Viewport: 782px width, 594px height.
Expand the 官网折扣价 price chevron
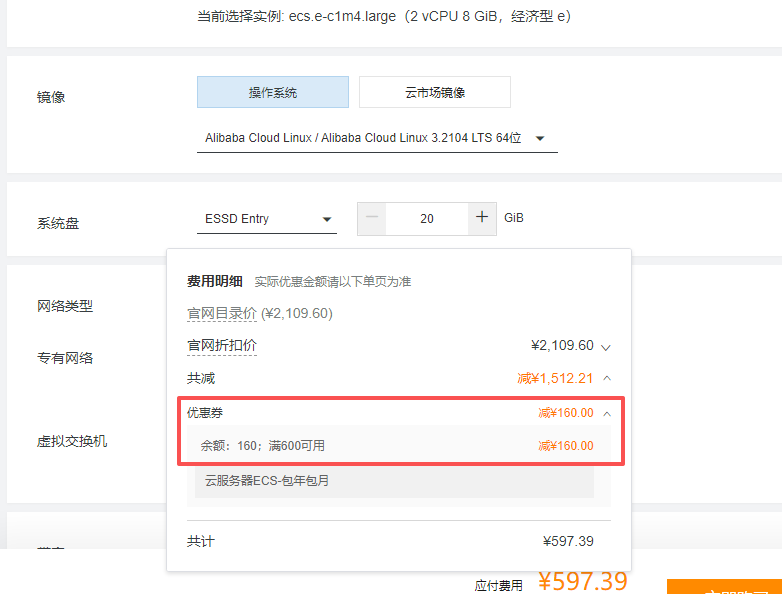coord(605,346)
